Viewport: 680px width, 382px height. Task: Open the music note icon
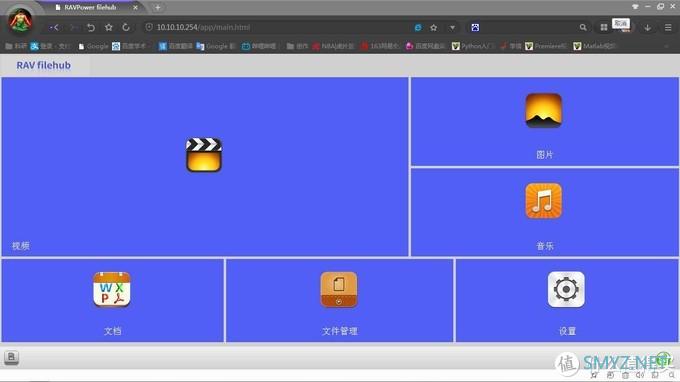tap(543, 201)
